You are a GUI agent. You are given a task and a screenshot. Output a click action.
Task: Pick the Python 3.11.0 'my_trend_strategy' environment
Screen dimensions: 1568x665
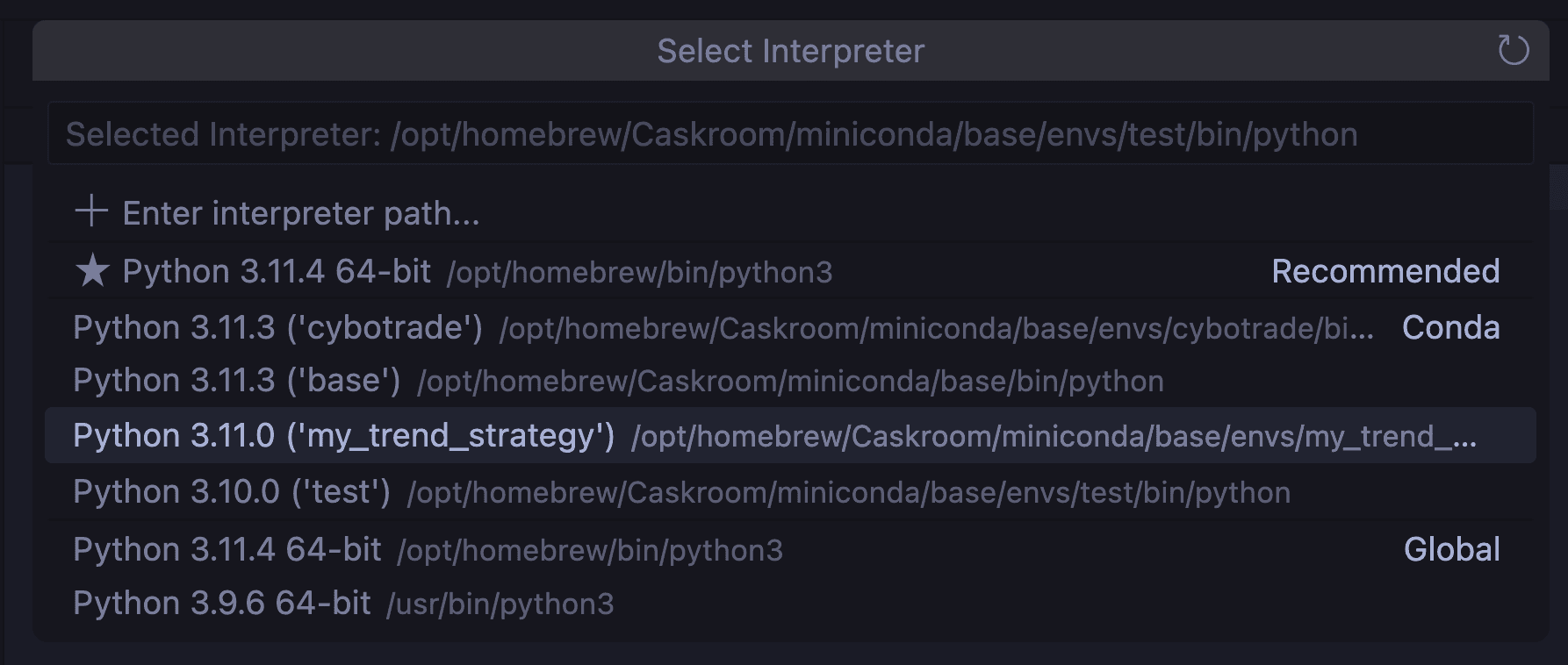[343, 436]
